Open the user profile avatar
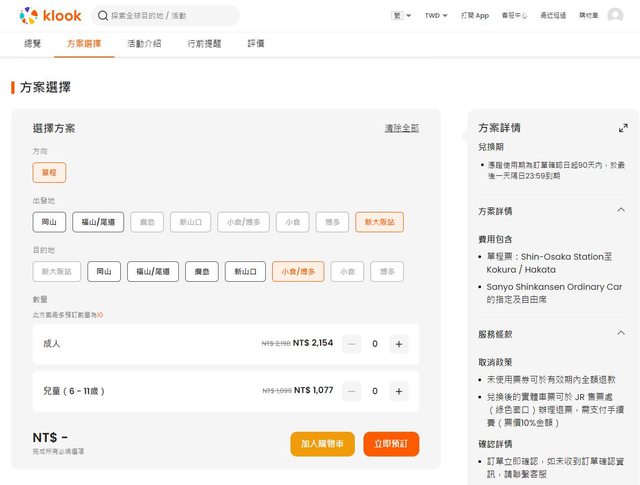 [x=615, y=15]
